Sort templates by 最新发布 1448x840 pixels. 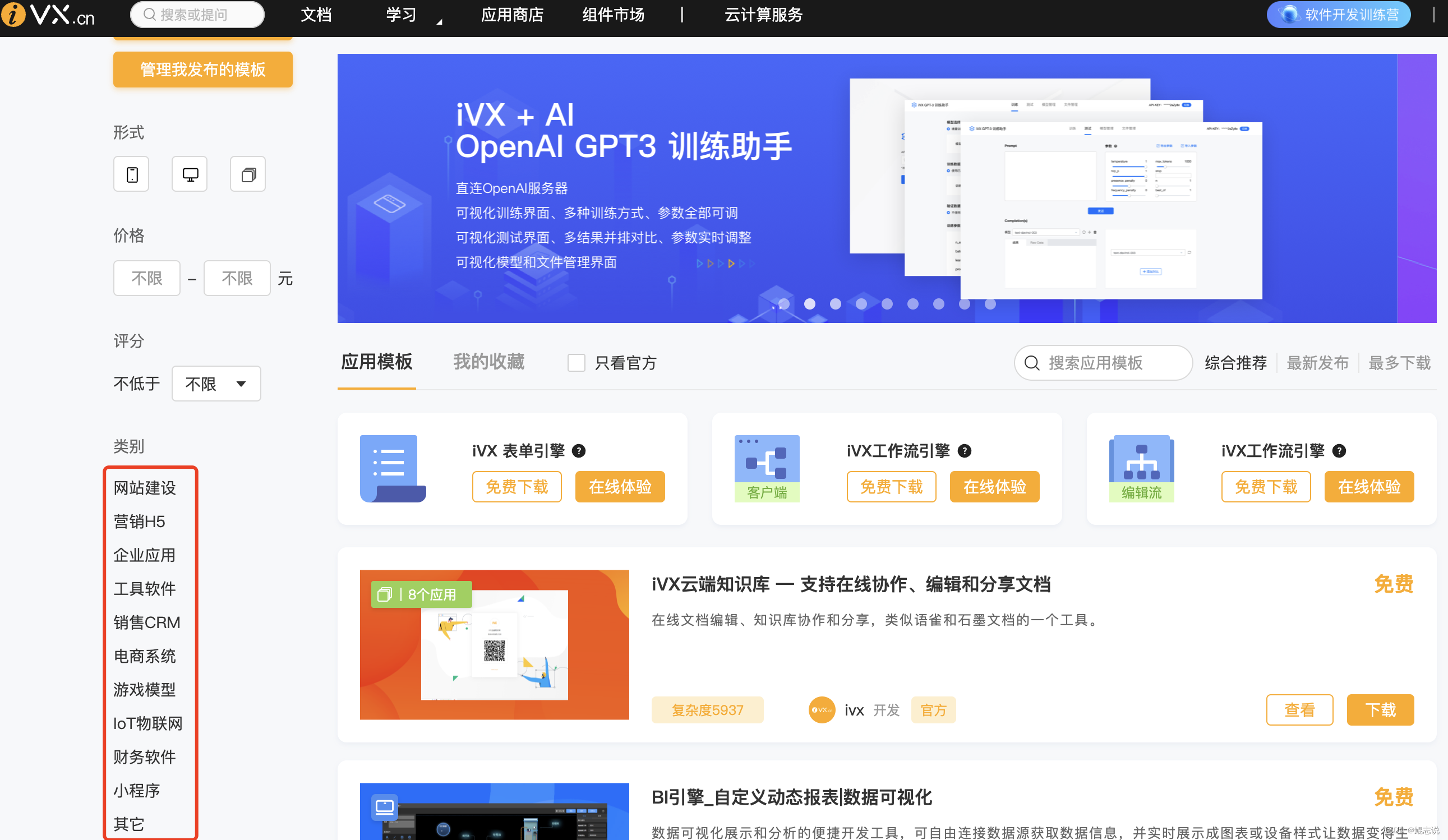1317,363
